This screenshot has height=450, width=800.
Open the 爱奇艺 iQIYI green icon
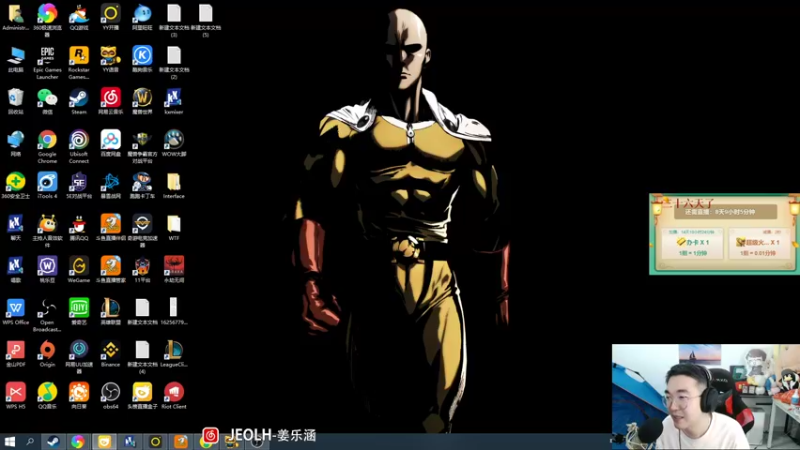pyautogui.click(x=79, y=312)
